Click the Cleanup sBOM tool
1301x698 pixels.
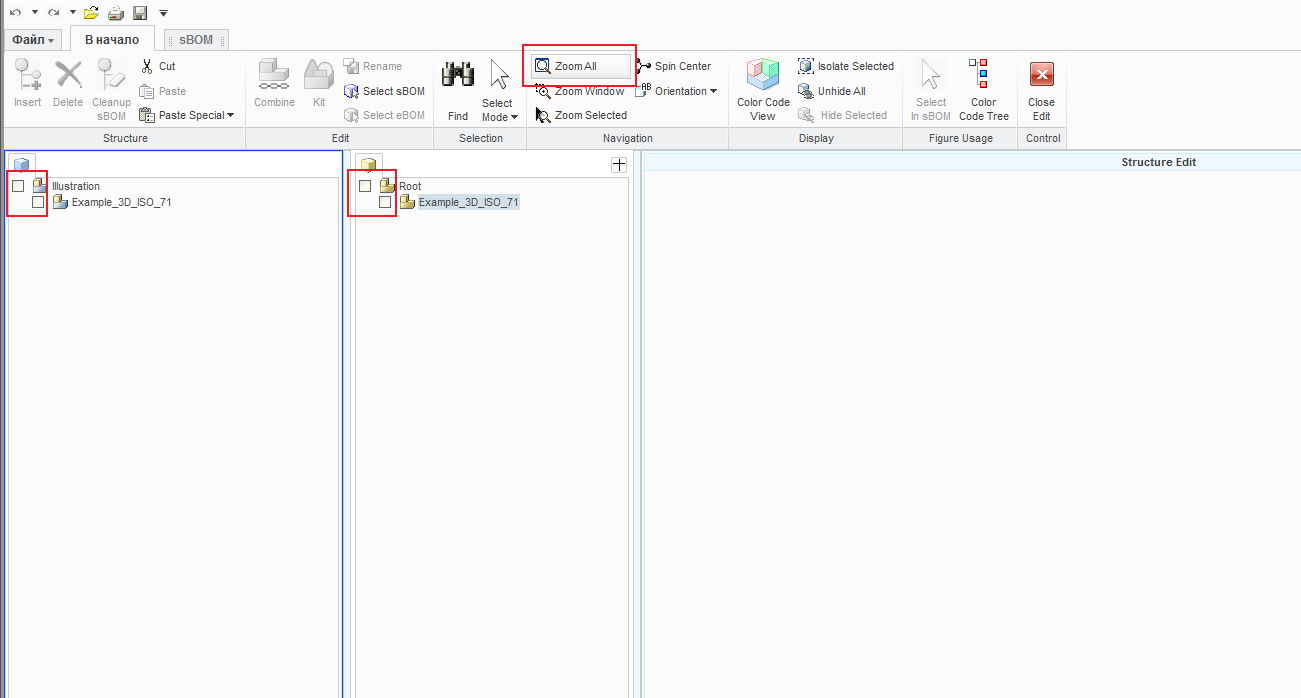(x=111, y=90)
